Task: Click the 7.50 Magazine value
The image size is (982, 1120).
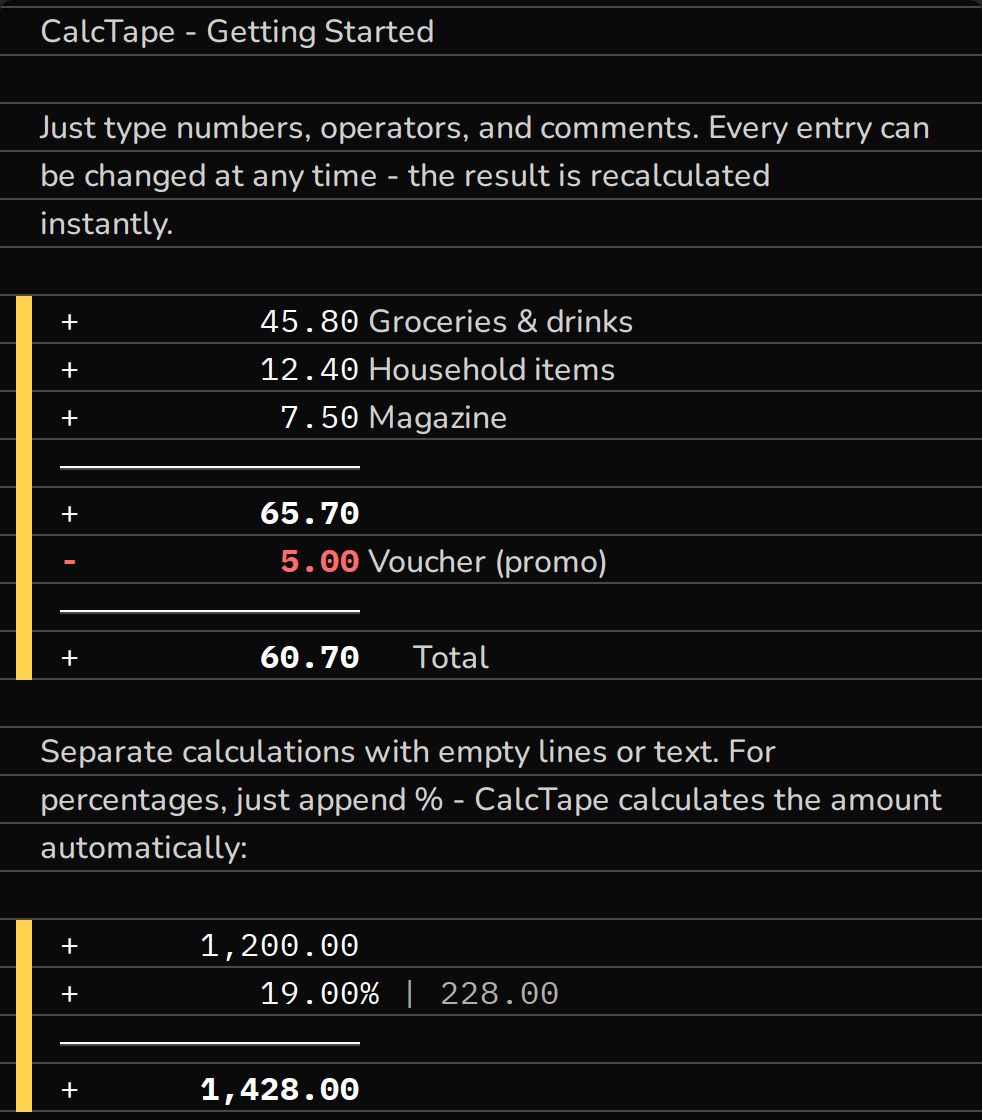Action: [319, 418]
